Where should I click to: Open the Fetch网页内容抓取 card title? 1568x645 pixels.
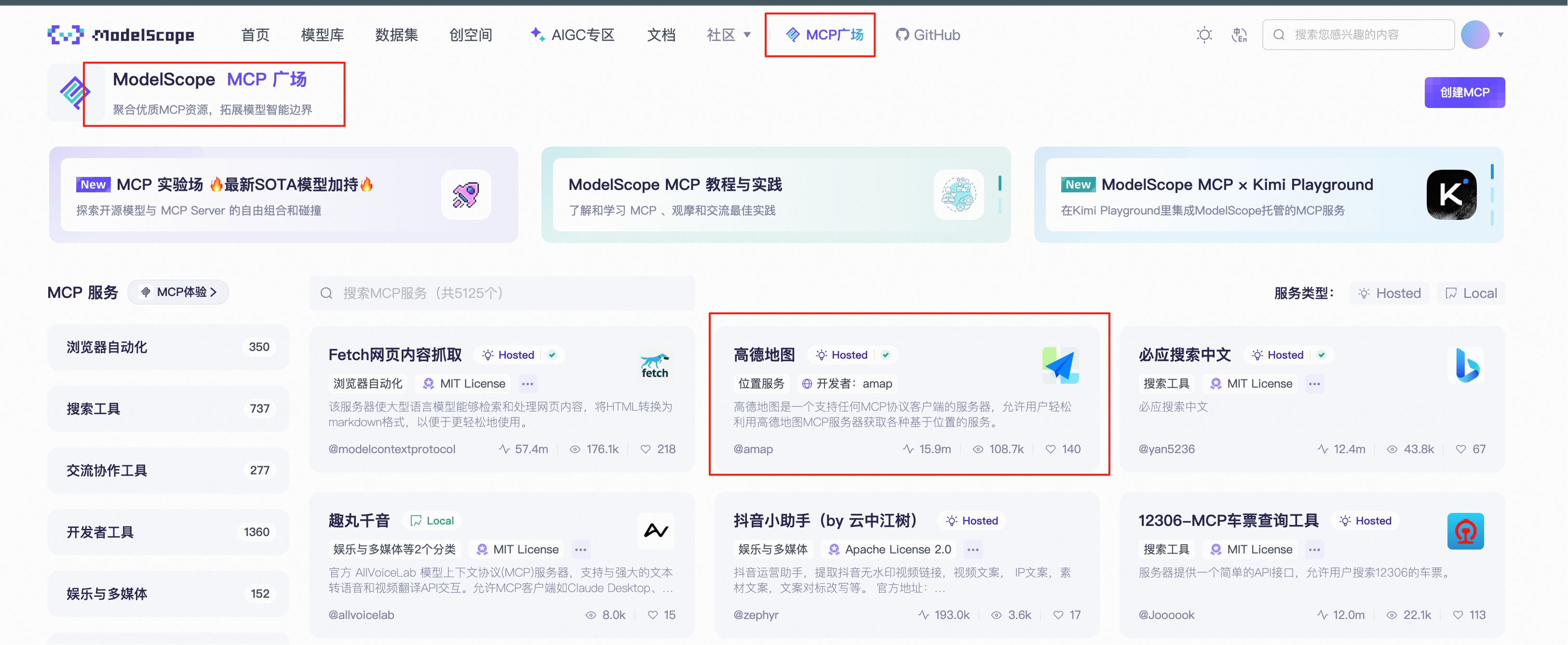click(x=395, y=355)
